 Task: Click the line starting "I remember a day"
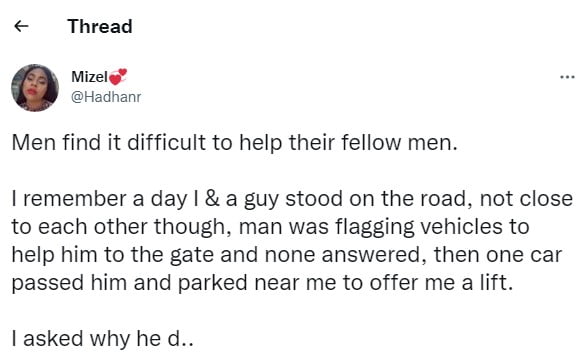[292, 199]
